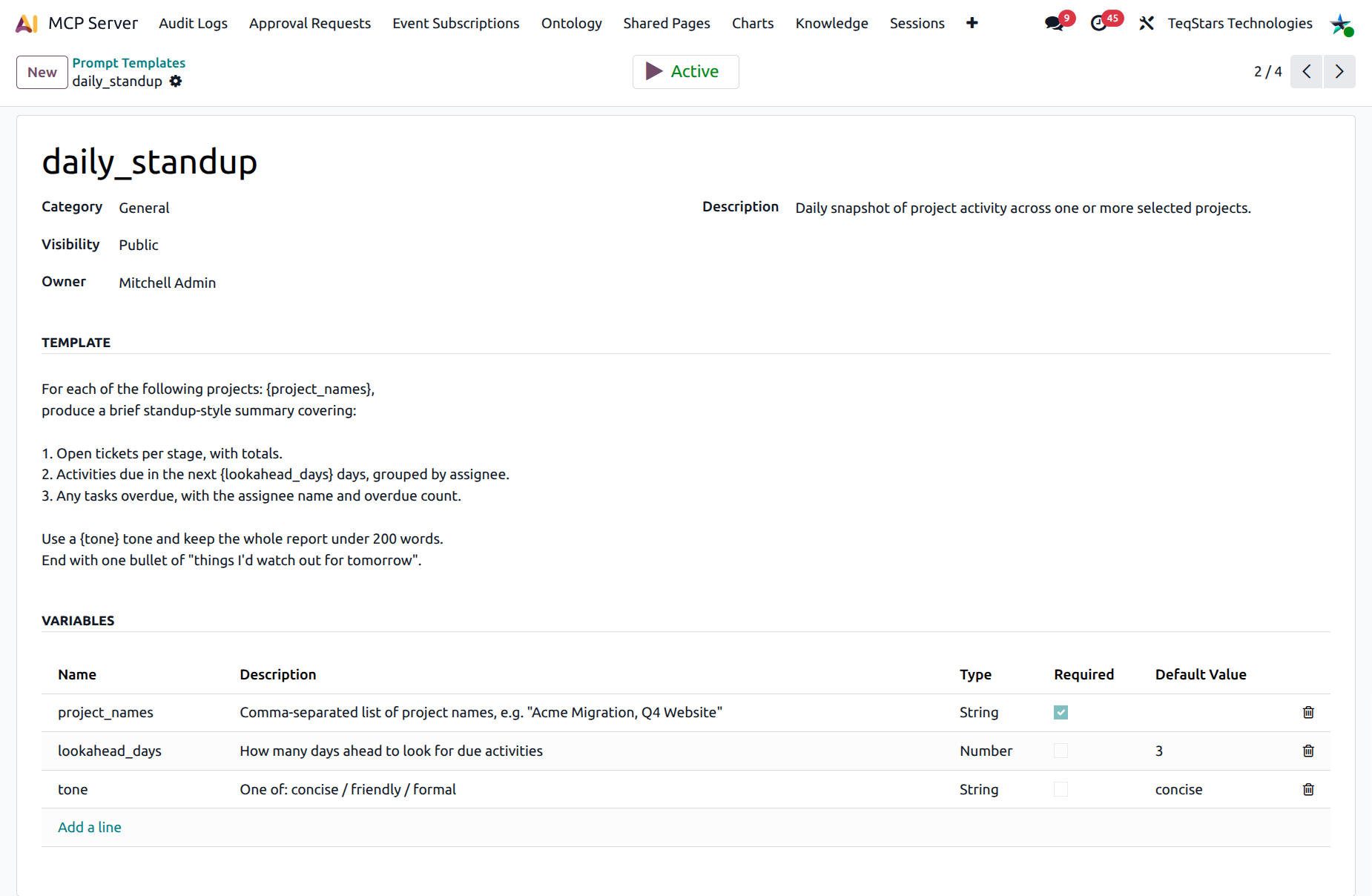Open the user avatar star icon

(1342, 24)
